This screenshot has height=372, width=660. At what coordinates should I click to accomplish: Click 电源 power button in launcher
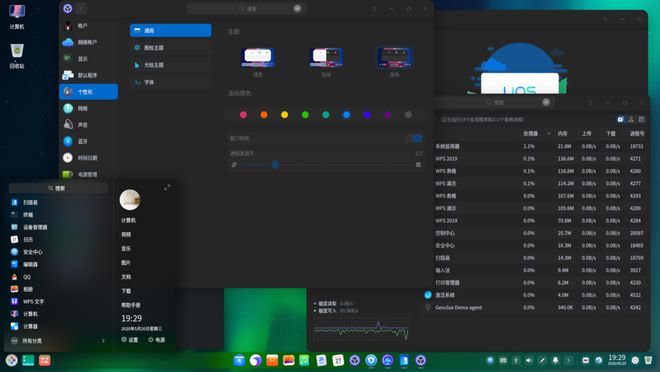(x=157, y=340)
